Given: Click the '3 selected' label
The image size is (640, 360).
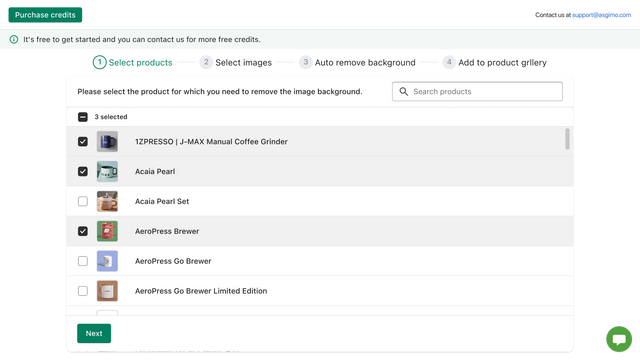Looking at the screenshot, I should 111,117.
